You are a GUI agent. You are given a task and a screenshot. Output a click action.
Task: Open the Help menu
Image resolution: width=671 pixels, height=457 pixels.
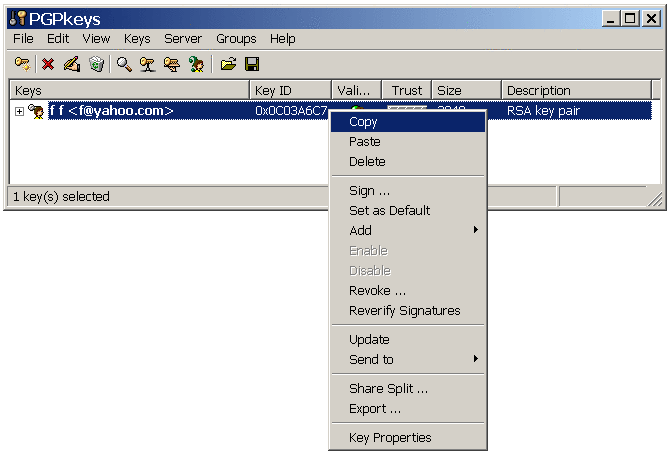pos(282,39)
